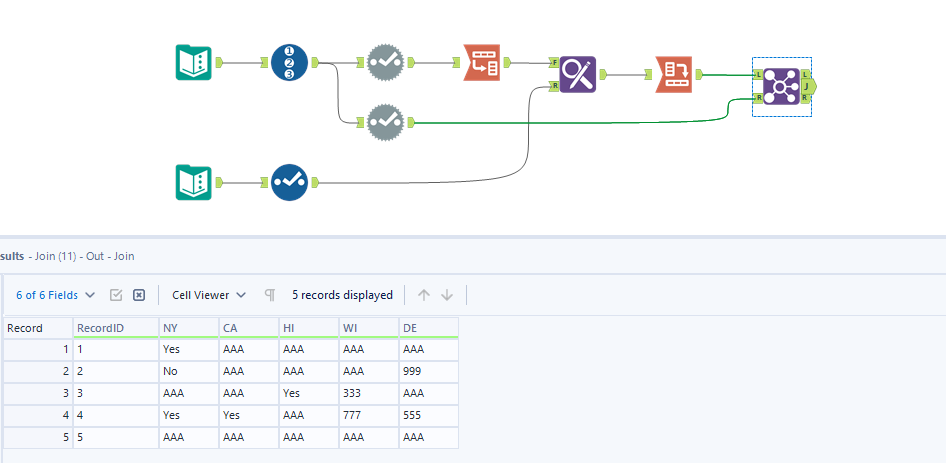Click the Record ID tool on canvas
946x463 pixels.
(x=289, y=63)
